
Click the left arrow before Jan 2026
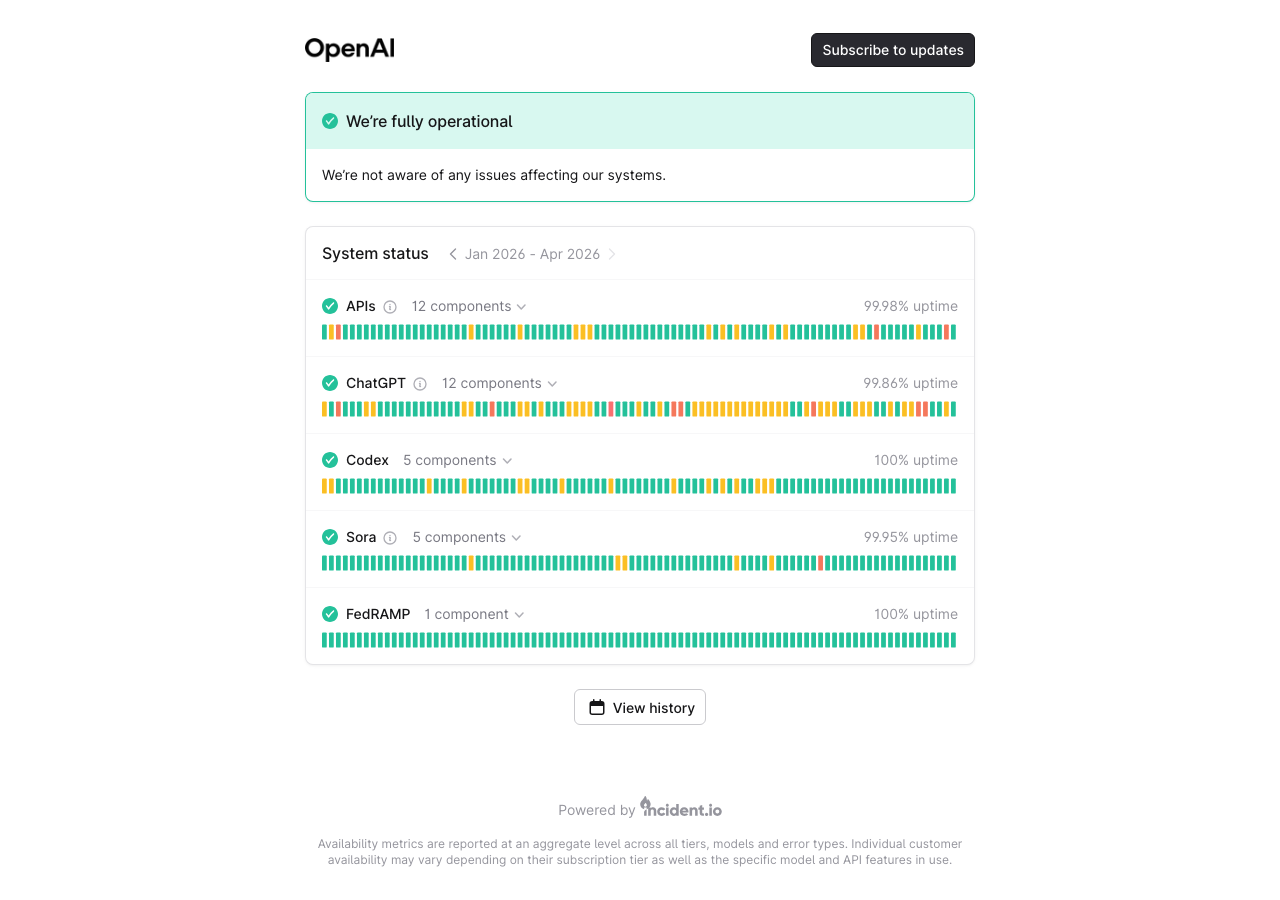point(452,254)
